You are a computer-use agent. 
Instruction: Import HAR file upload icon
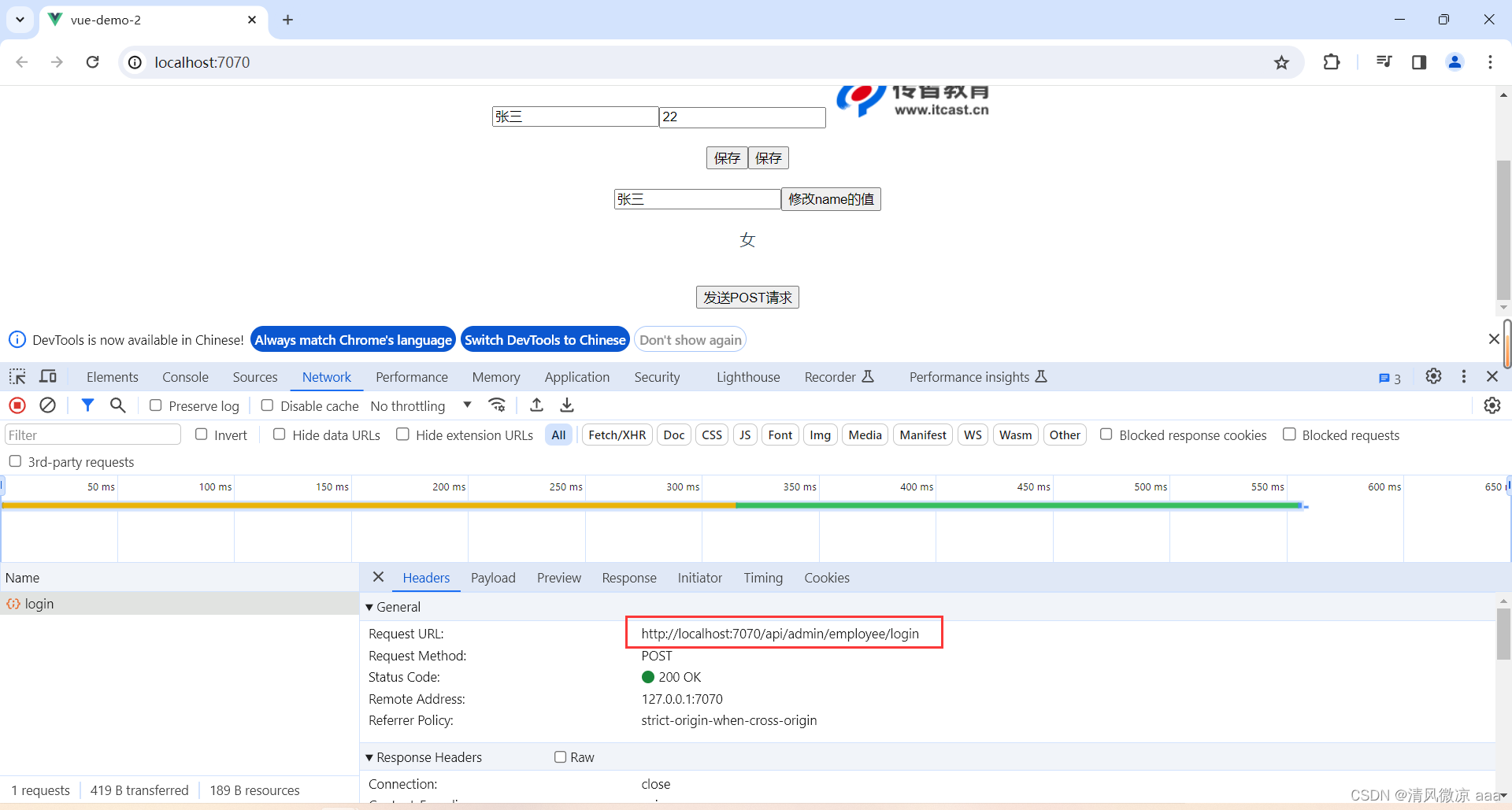pyautogui.click(x=537, y=405)
